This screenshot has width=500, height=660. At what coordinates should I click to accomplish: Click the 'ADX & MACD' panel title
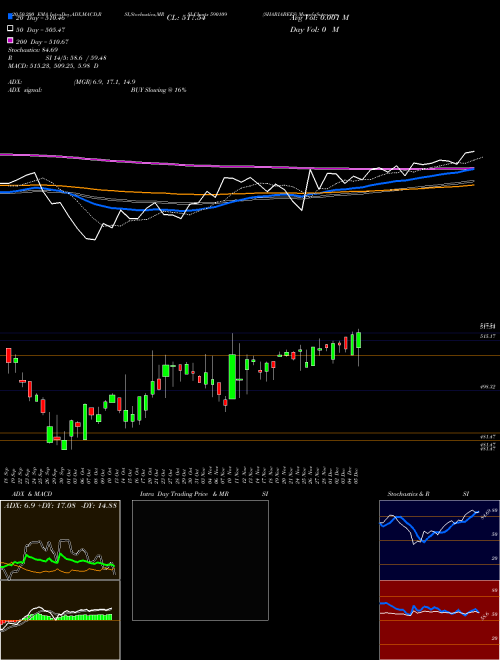point(32,494)
